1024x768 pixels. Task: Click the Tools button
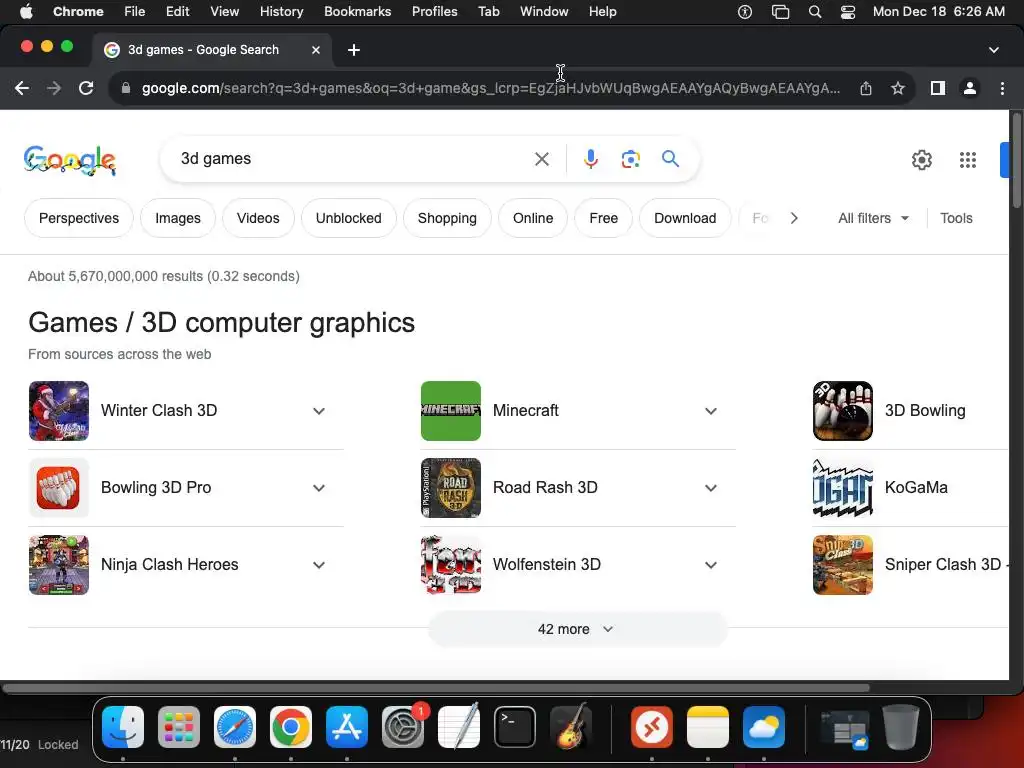956,218
